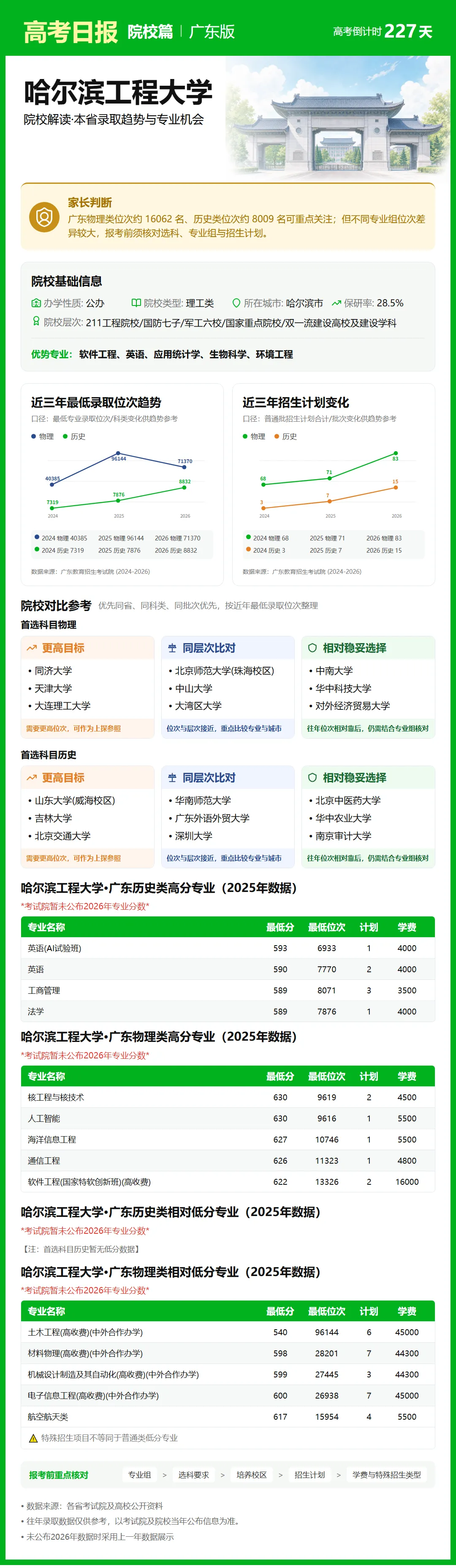Viewport: 456px width, 1568px height.
Task: Click 同层次比对 scale icon under 首选科目历史
Action: point(172,777)
